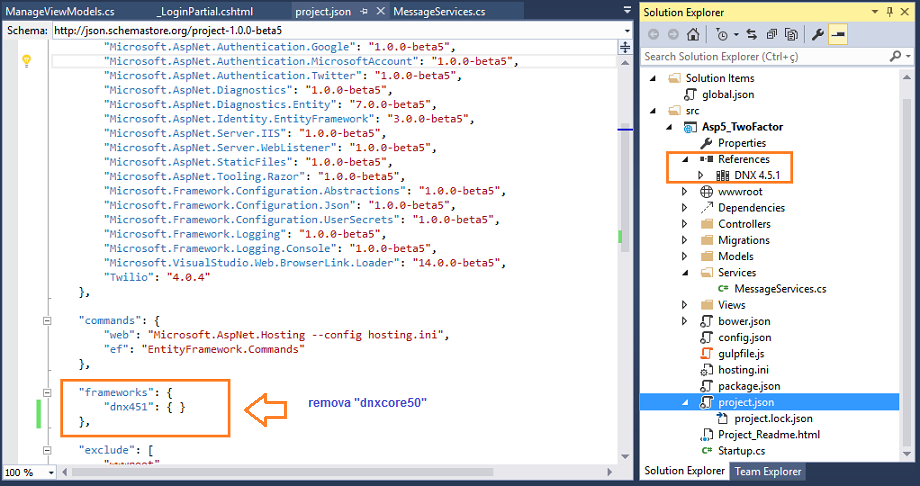The image size is (920, 486).
Task: Select package.json in Solution Explorer
Action: [749, 386]
